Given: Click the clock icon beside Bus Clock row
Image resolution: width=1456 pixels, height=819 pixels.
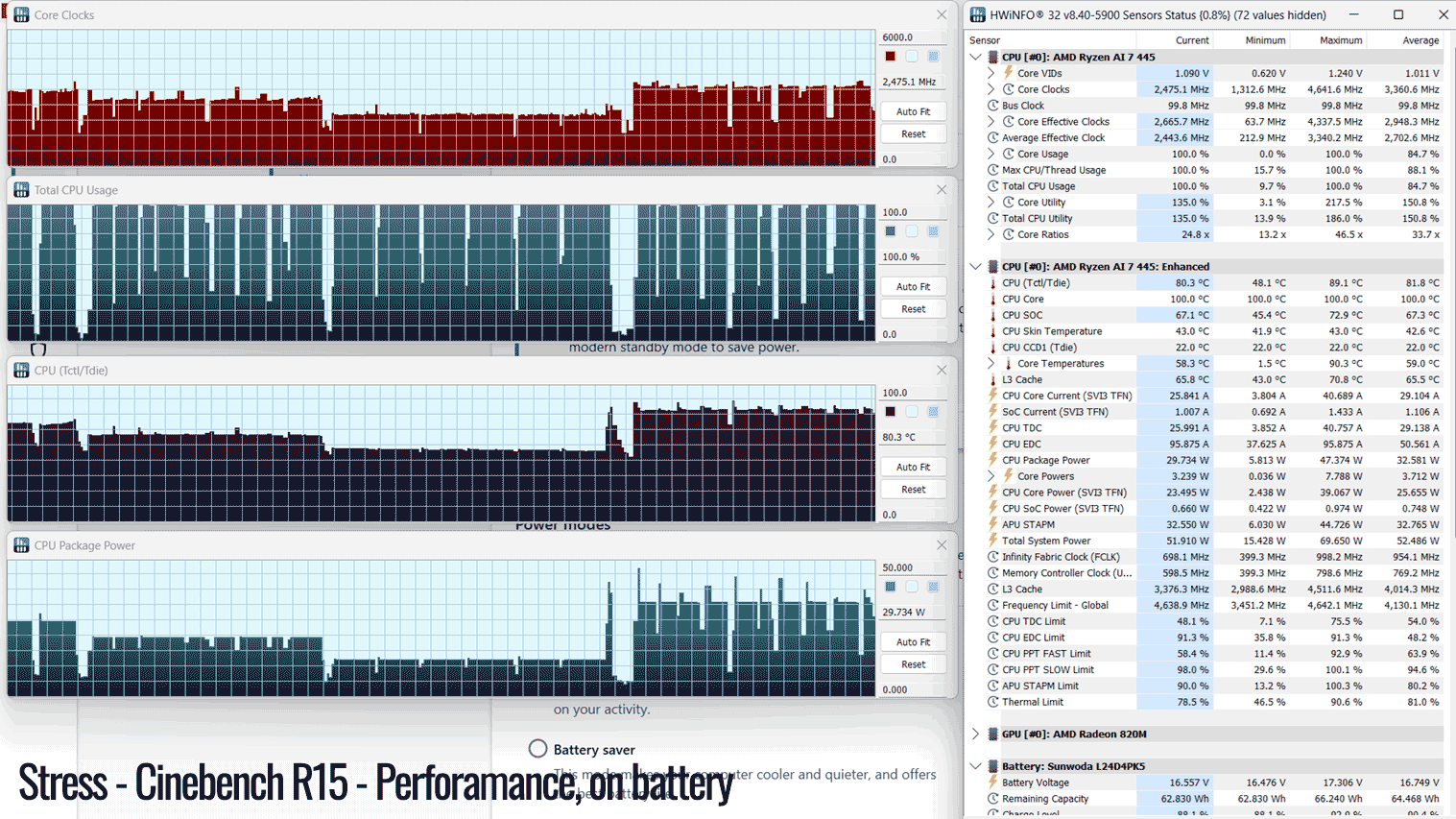Looking at the screenshot, I should (993, 106).
